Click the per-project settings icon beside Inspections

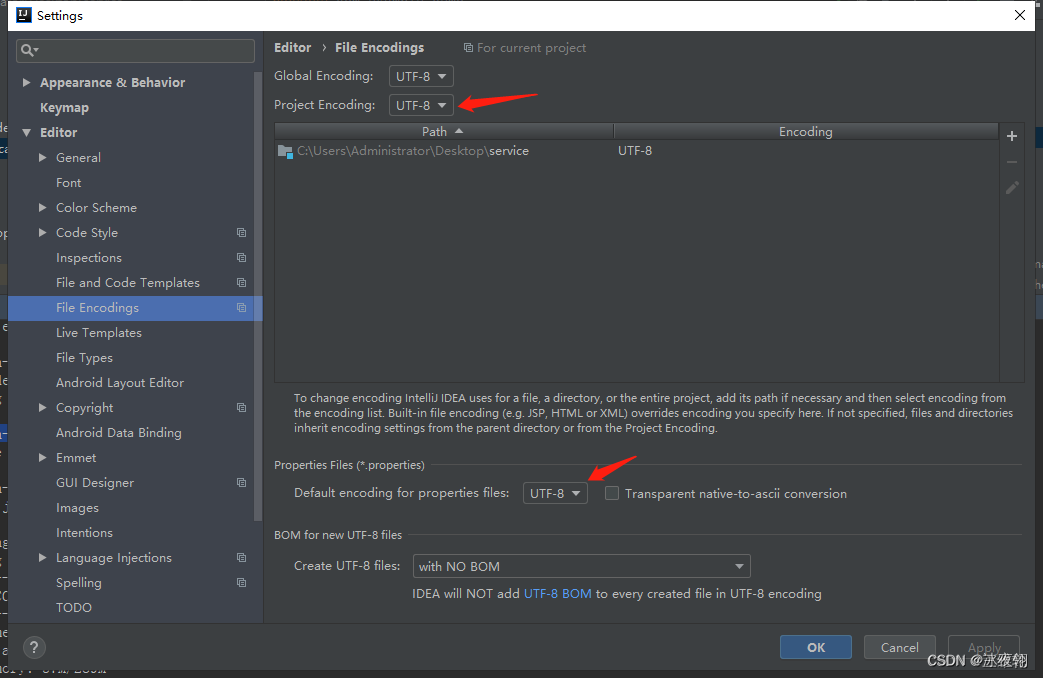point(240,257)
